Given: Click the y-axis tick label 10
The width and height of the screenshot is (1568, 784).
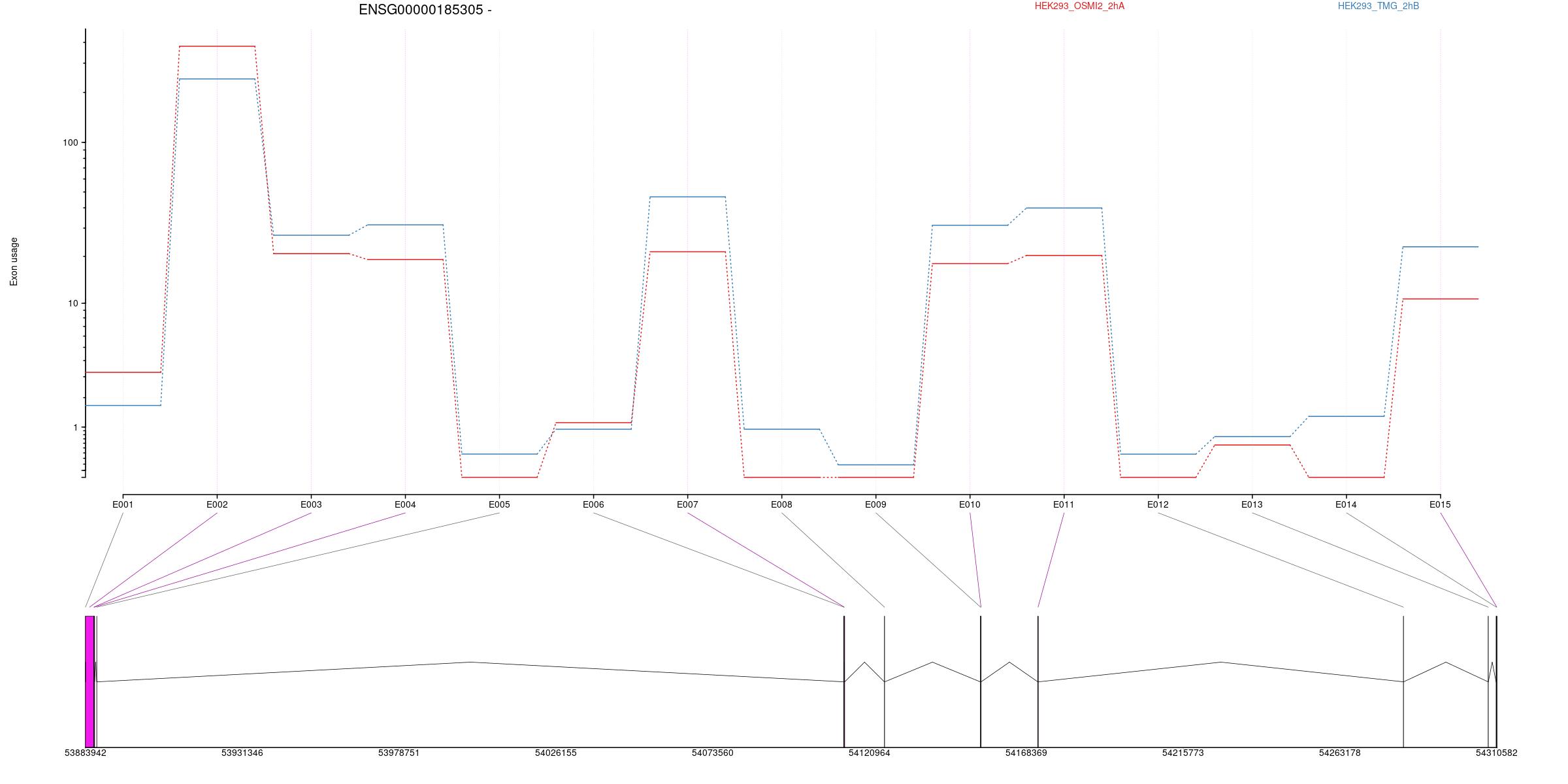Looking at the screenshot, I should (x=73, y=303).
